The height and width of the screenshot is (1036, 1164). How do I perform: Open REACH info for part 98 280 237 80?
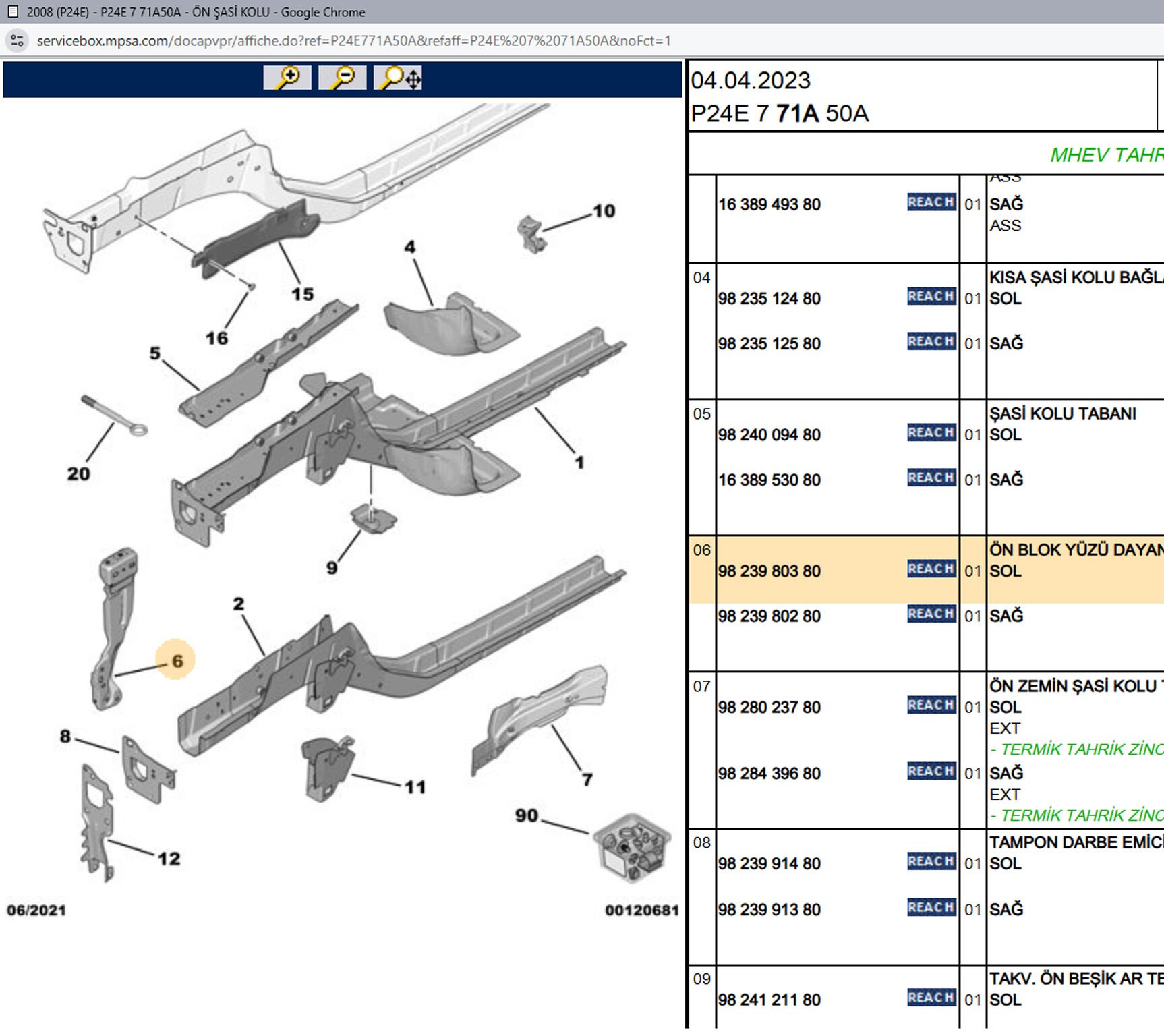click(x=931, y=706)
